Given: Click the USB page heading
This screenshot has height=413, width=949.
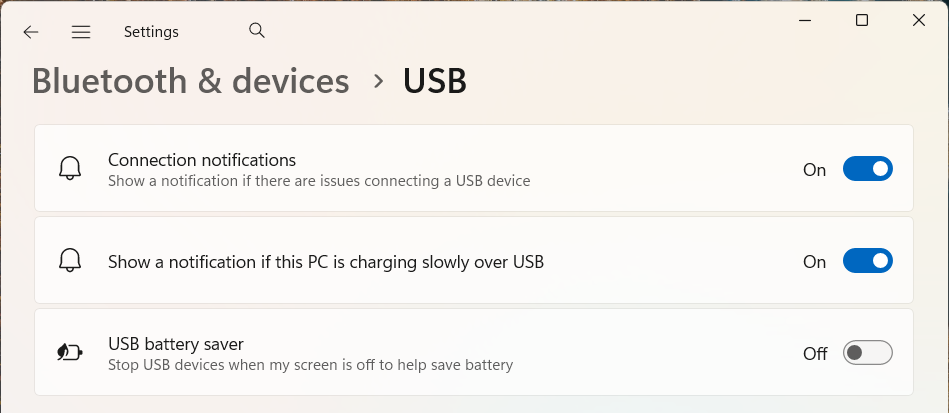Looking at the screenshot, I should coord(435,81).
